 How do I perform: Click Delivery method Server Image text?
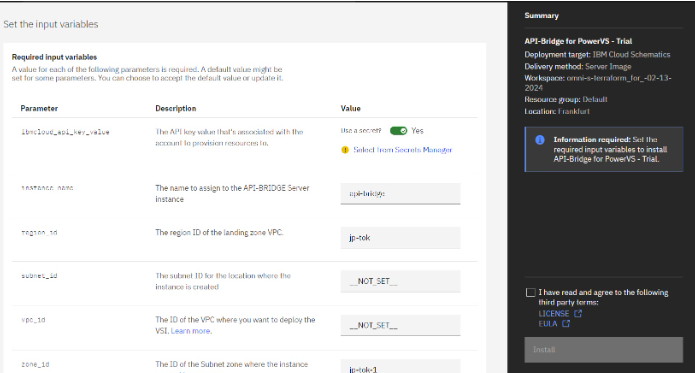coord(578,66)
